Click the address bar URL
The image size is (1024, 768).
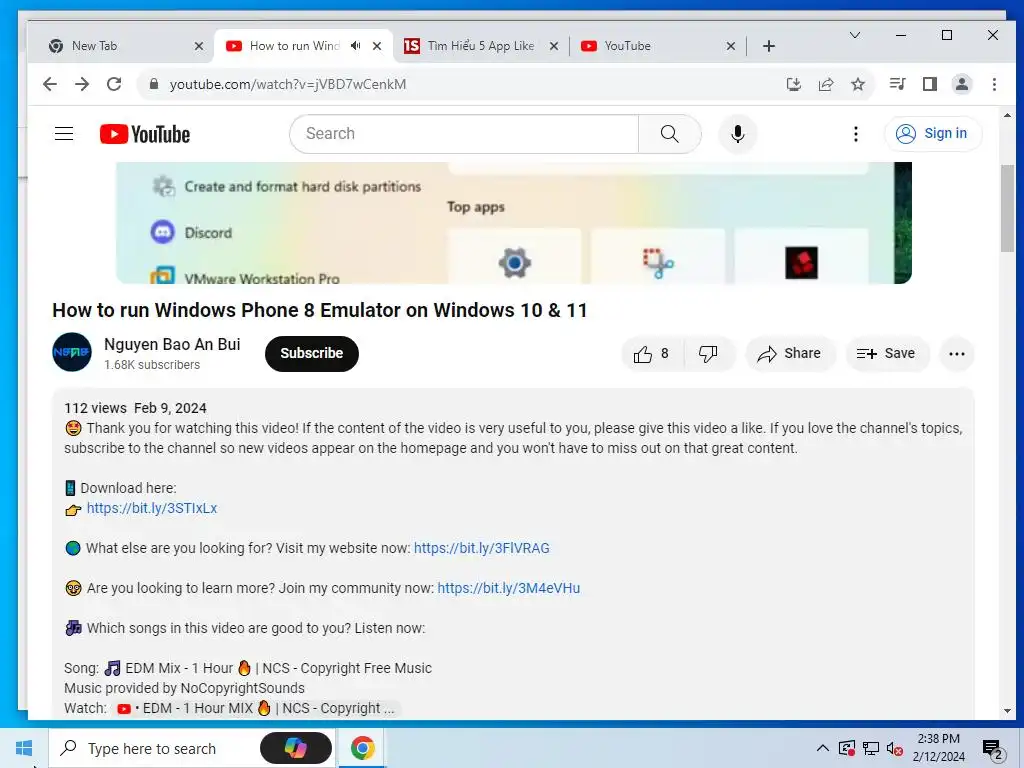[288, 84]
